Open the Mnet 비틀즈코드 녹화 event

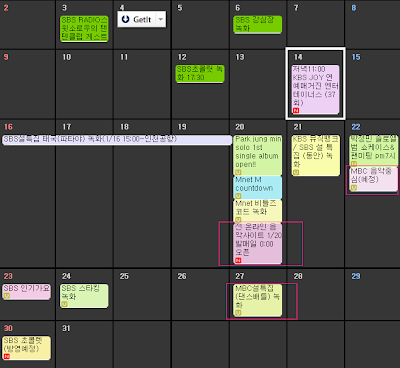point(258,211)
